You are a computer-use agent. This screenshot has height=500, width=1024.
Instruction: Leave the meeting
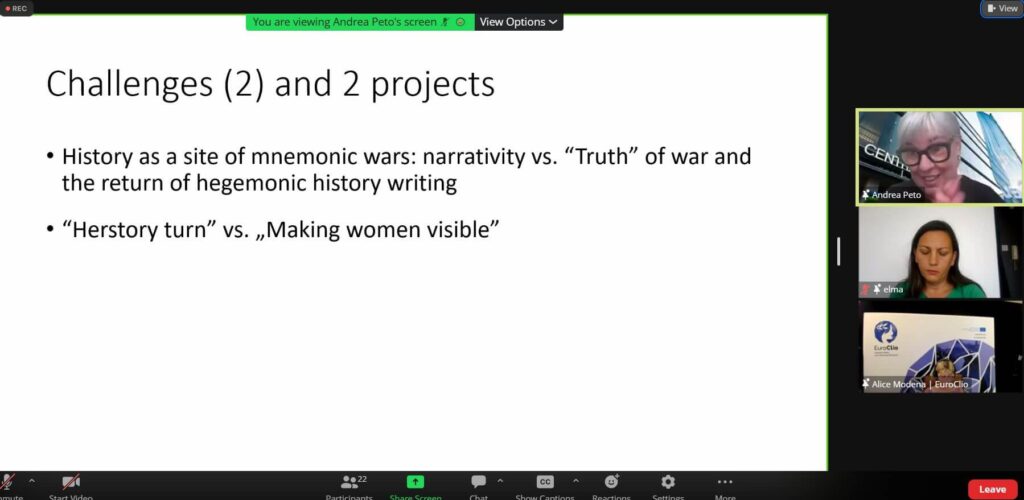[x=992, y=489]
